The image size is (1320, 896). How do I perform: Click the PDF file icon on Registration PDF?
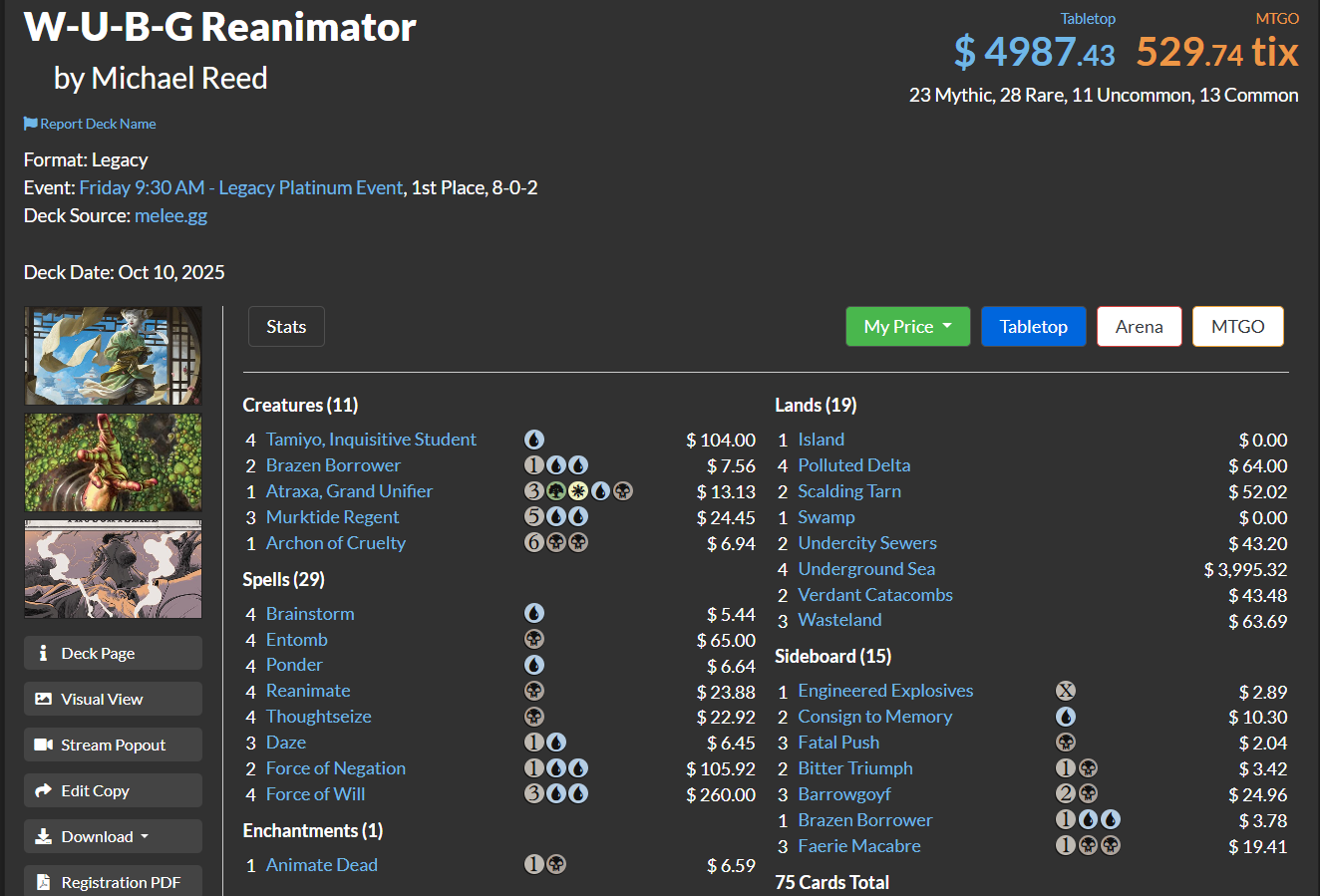tap(43, 883)
